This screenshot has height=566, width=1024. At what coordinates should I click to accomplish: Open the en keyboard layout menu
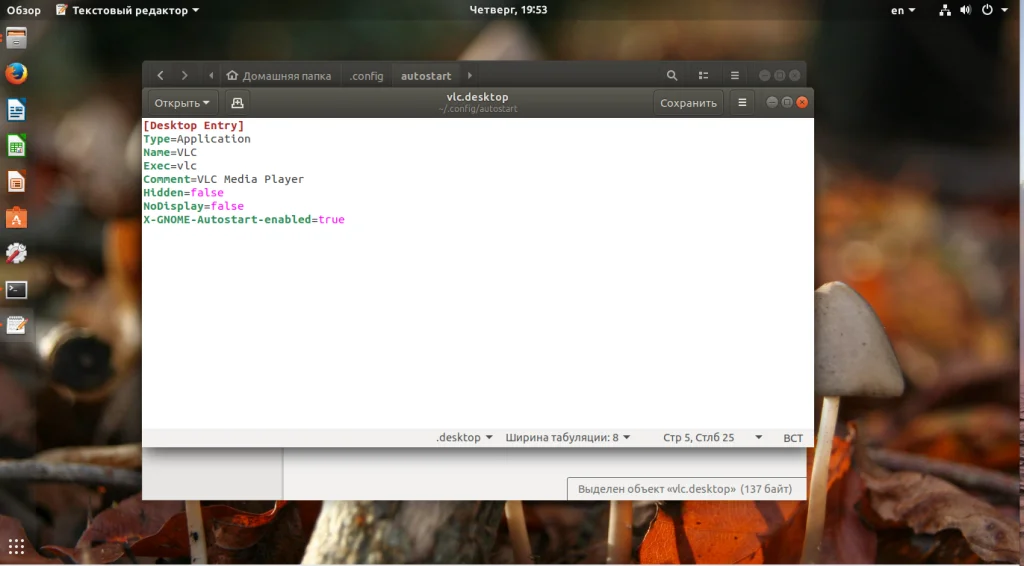pyautogui.click(x=903, y=10)
